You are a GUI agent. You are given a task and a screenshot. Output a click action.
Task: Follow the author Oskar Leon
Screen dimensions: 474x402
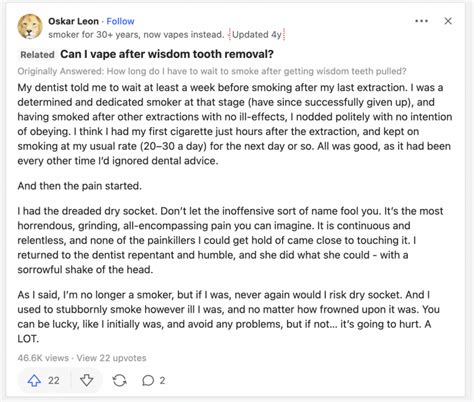[x=120, y=21]
